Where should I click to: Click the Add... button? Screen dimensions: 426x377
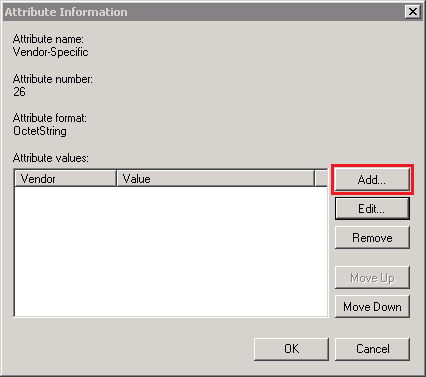(x=372, y=180)
